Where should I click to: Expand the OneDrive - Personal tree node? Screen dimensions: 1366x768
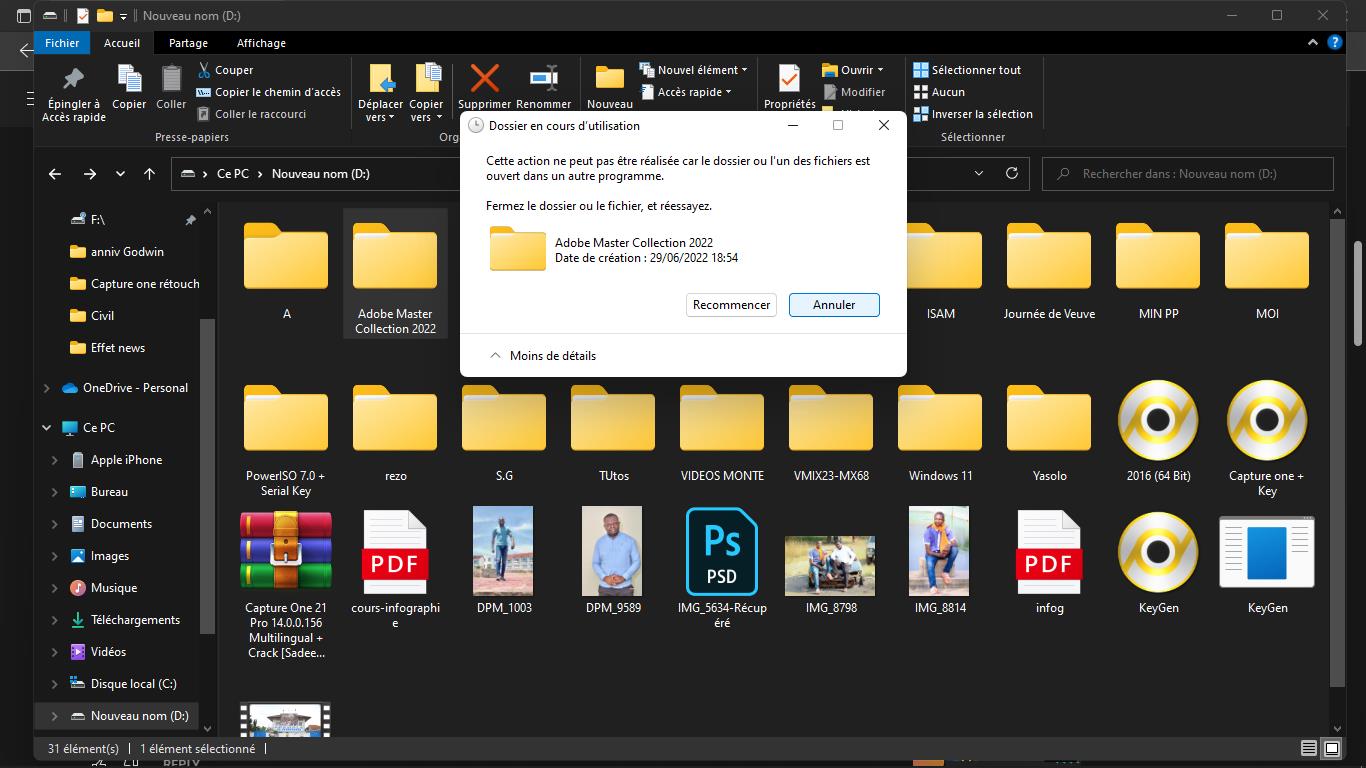46,388
